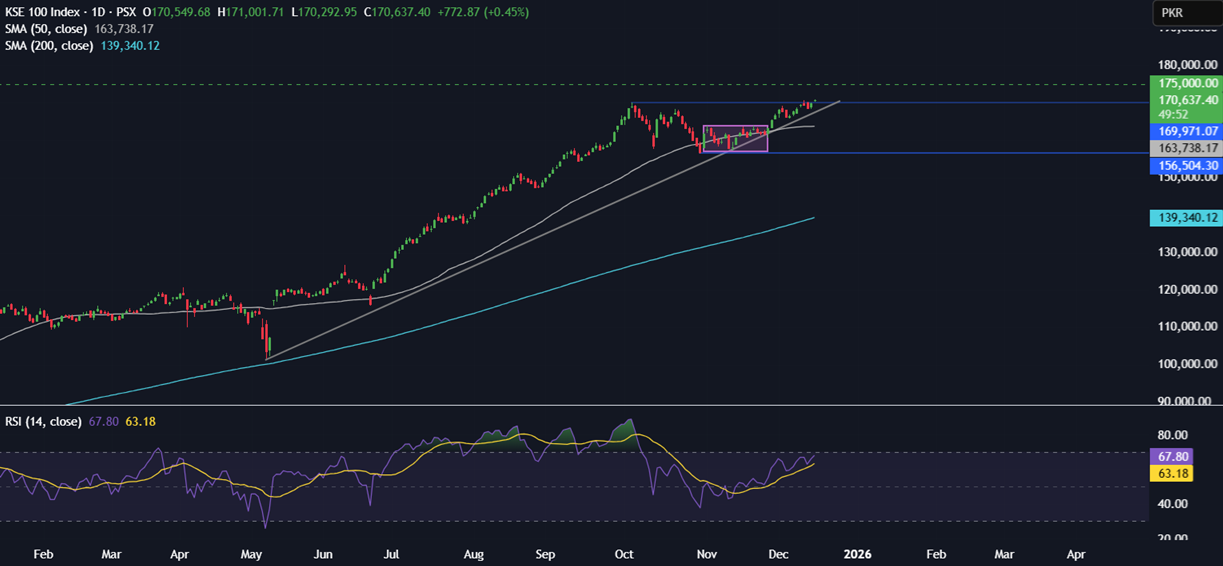Select the blue 156,504.30 horizontal line label

1187,165
